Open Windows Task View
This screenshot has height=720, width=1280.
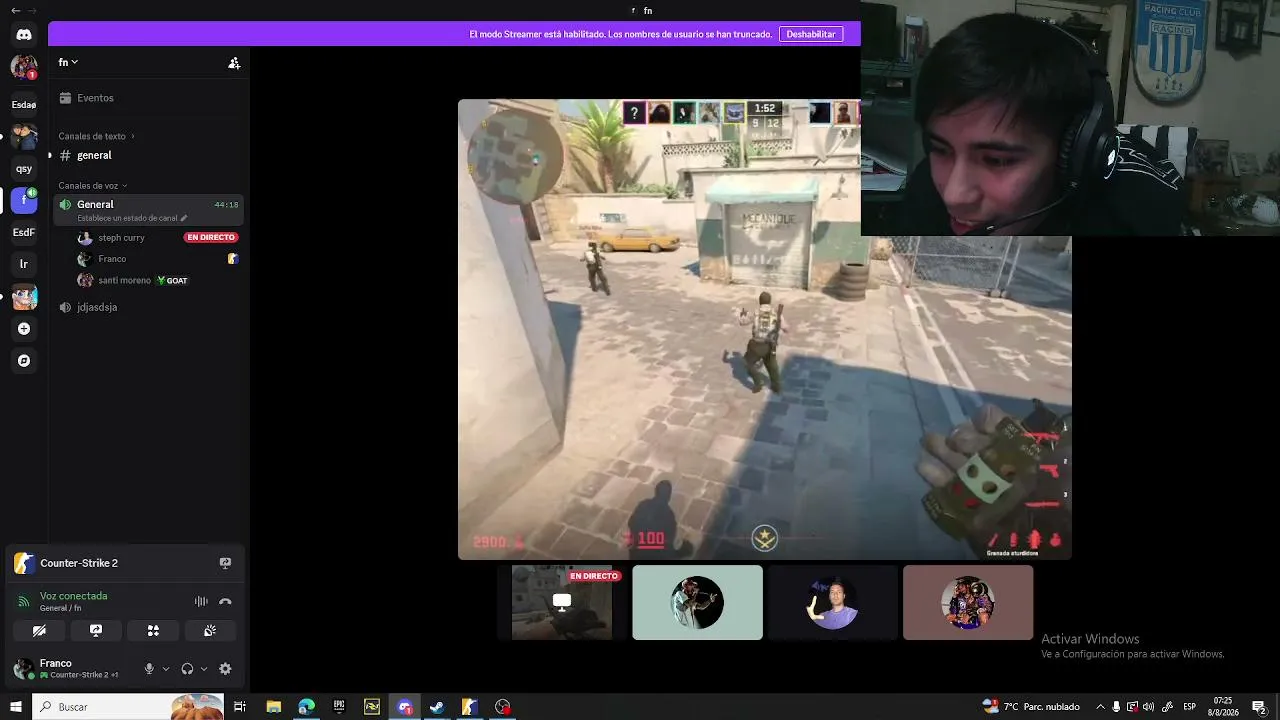[240, 707]
